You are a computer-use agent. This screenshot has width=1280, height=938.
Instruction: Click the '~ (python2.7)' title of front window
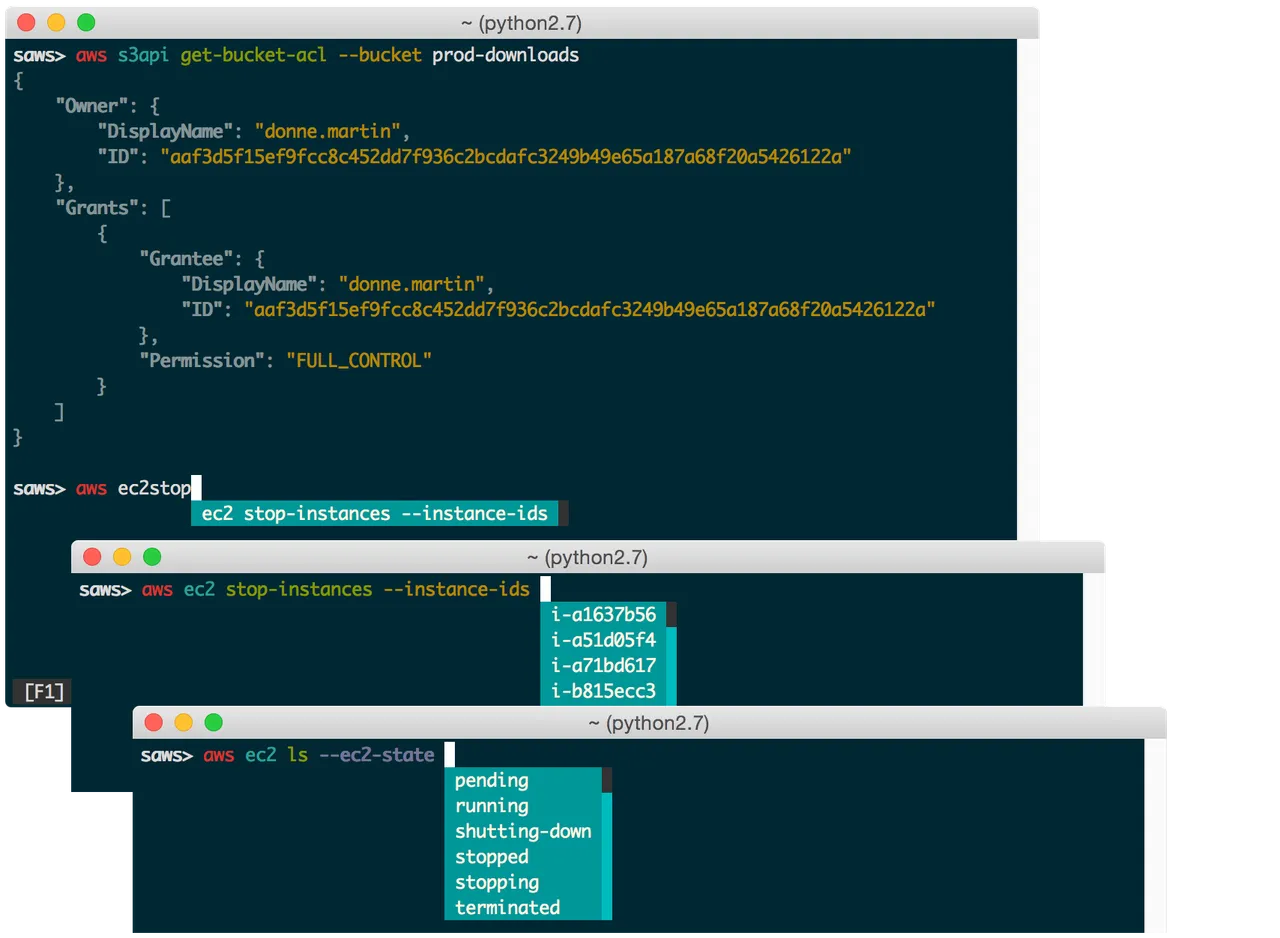pos(648,722)
